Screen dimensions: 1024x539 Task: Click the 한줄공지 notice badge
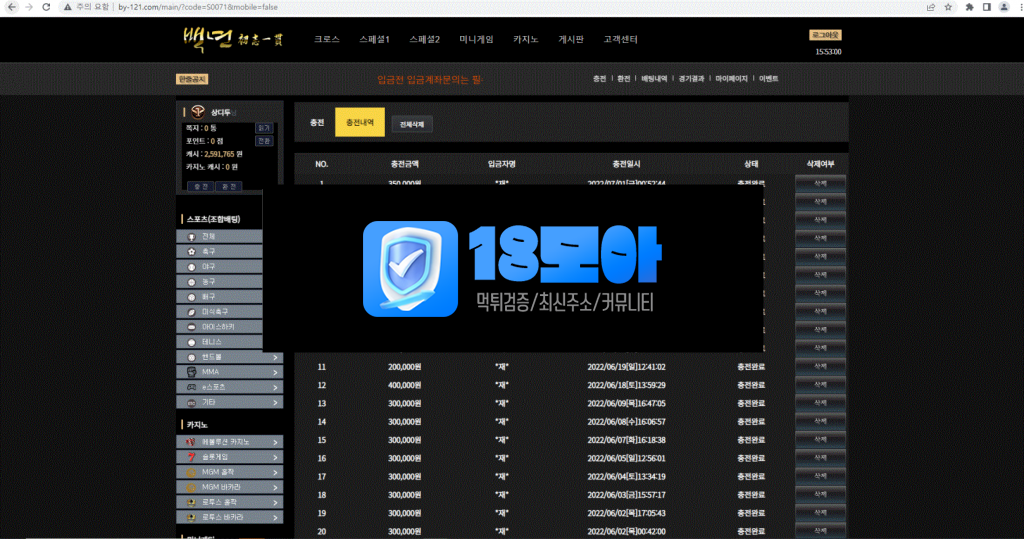click(x=192, y=79)
